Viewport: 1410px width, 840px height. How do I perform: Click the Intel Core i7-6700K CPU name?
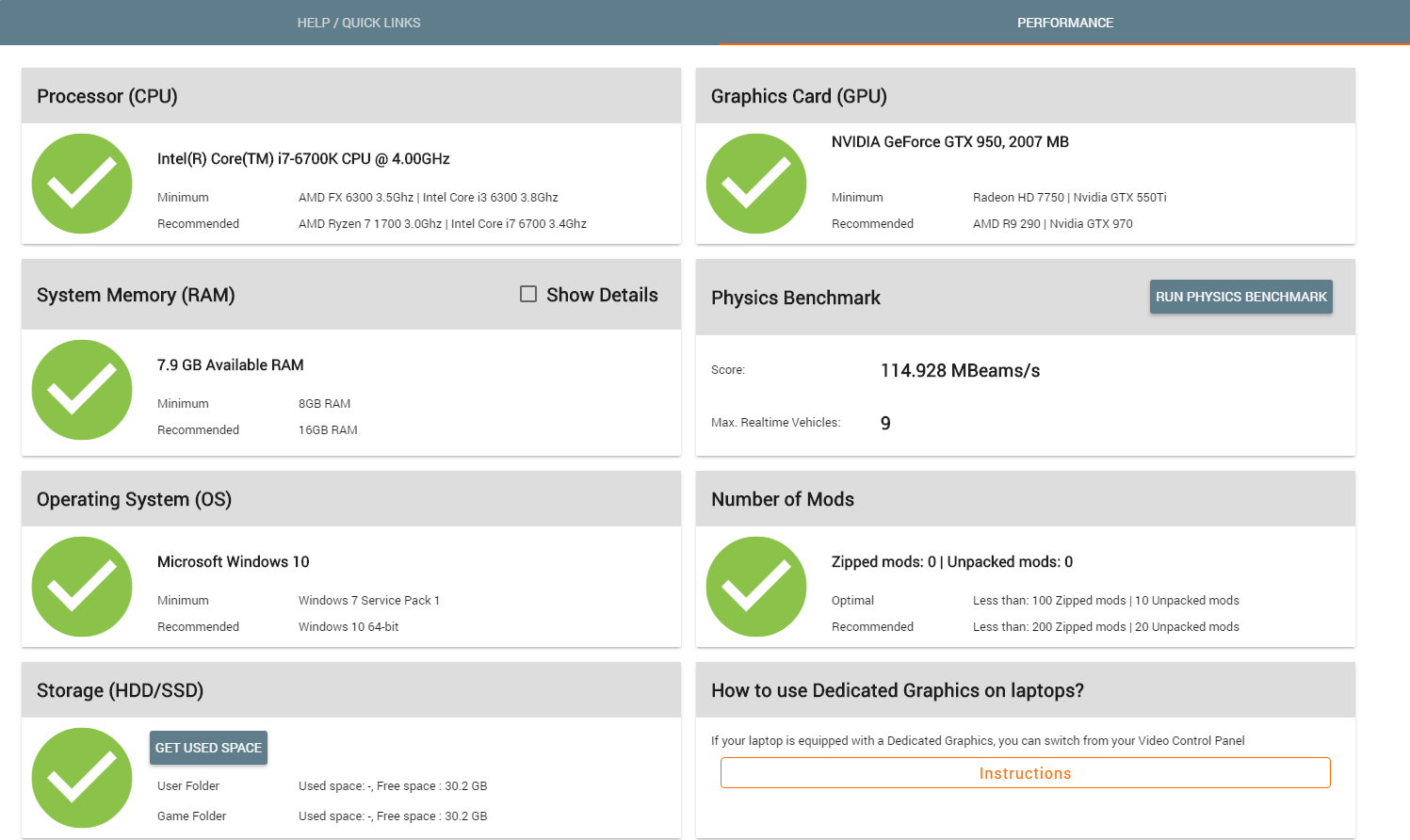tap(303, 159)
